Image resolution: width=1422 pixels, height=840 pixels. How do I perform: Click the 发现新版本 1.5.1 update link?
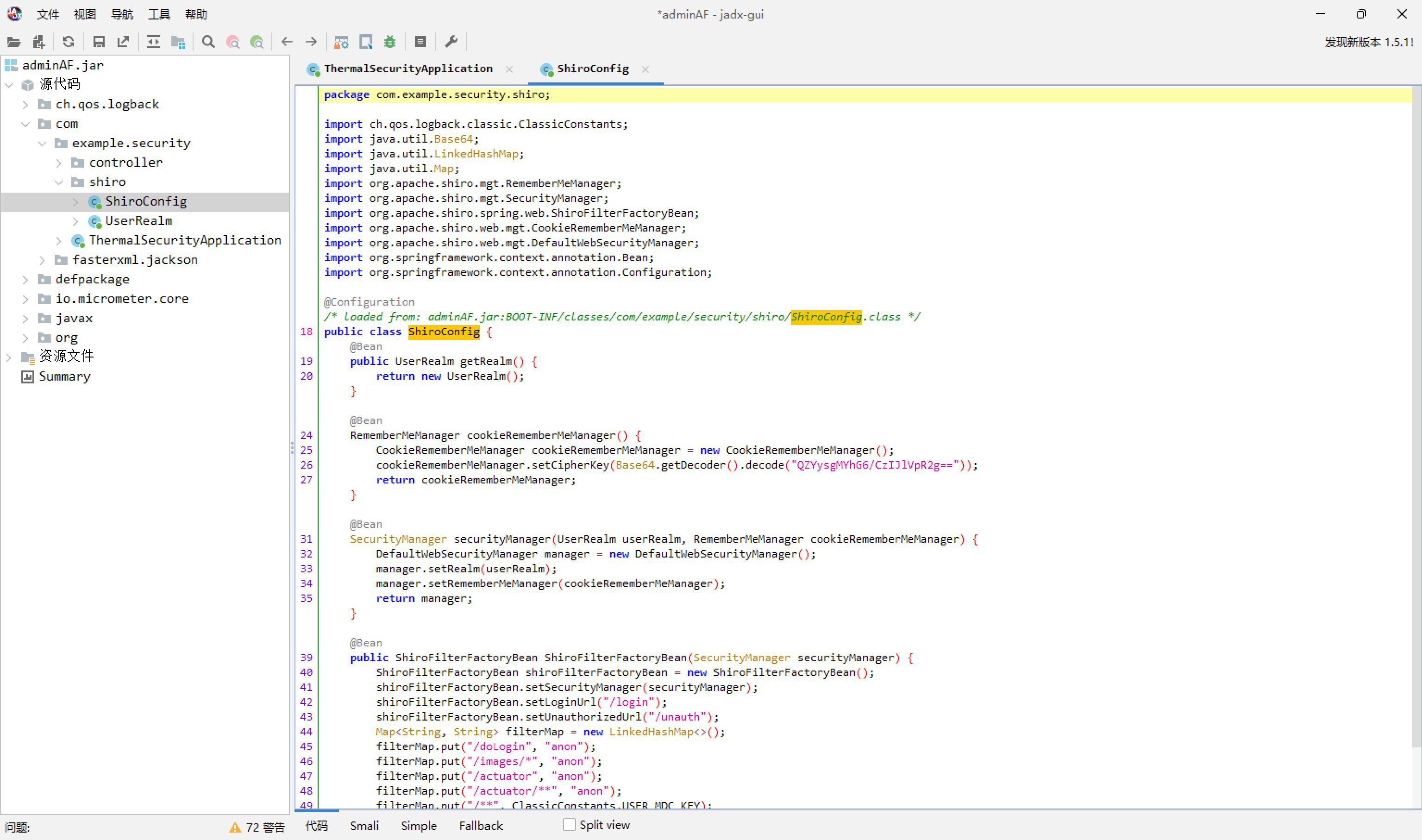coord(1369,43)
